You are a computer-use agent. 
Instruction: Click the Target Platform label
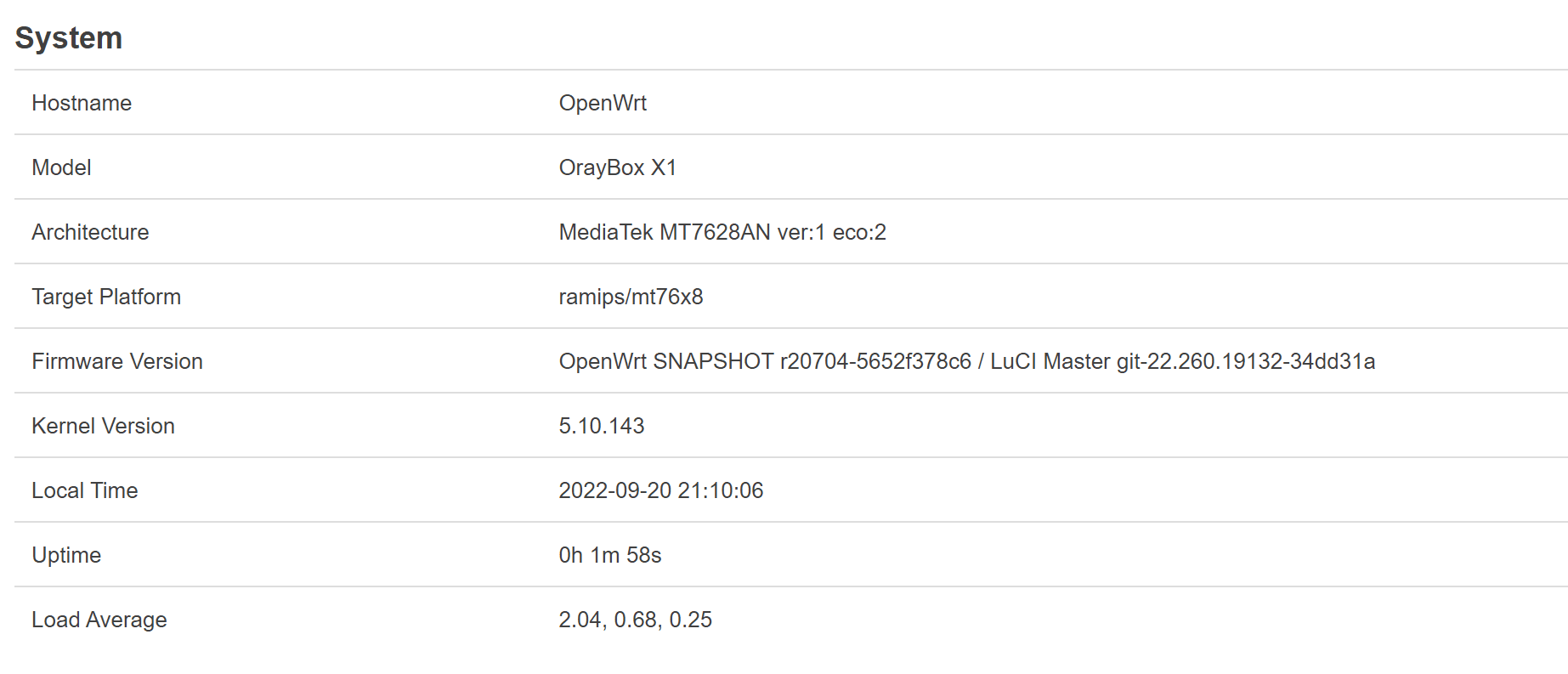point(106,297)
